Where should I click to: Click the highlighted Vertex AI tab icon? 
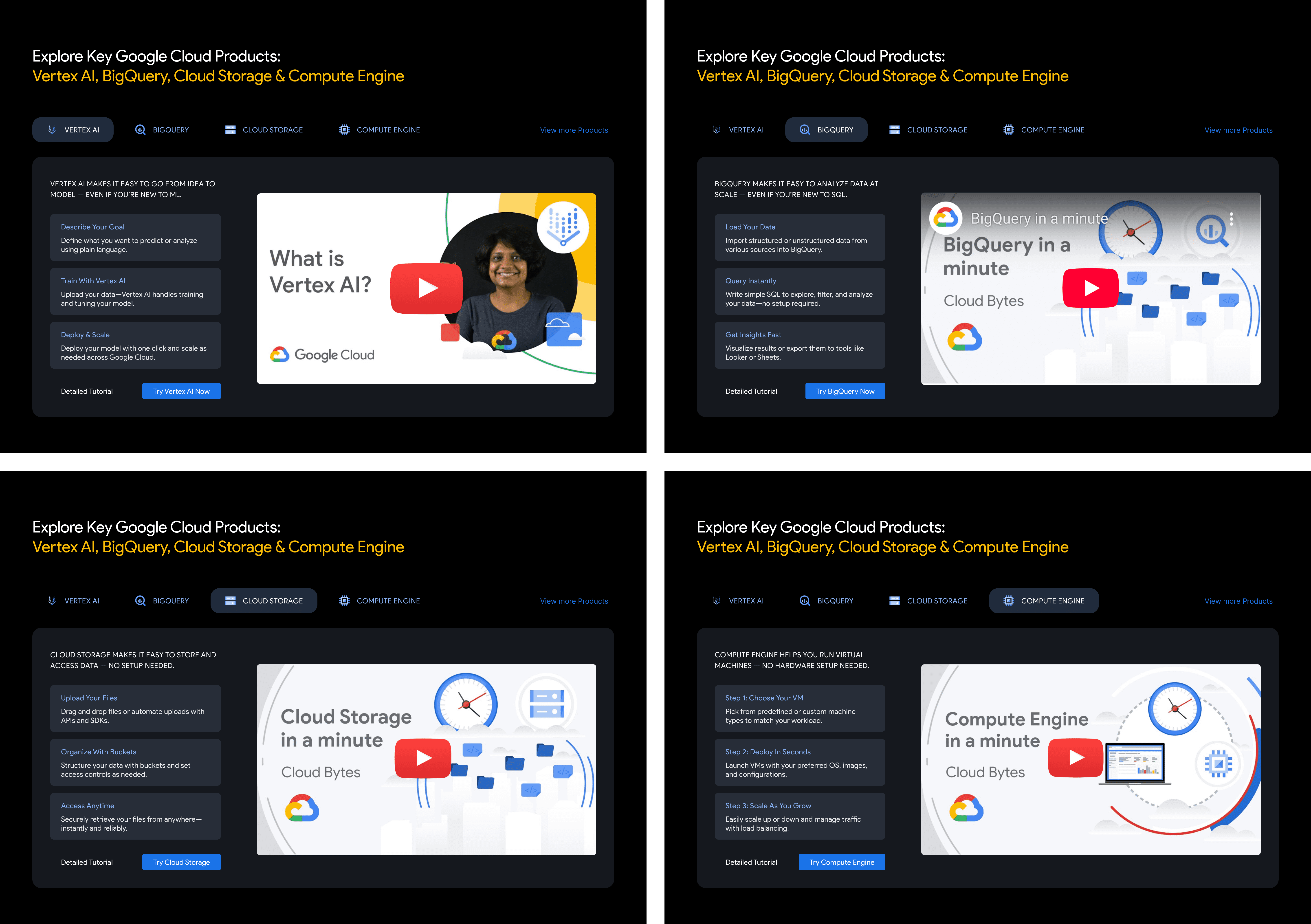point(52,130)
